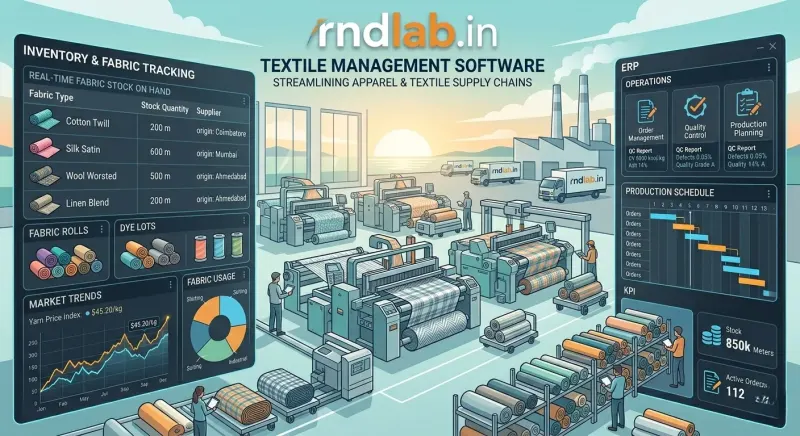Click the $45.20/kg tooltip on the chart
Image resolution: width=800 pixels, height=436 pixels.
click(x=143, y=324)
